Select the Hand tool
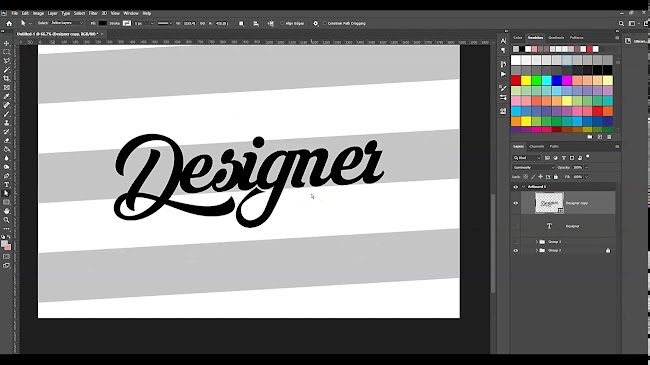The width and height of the screenshot is (650, 365). click(x=7, y=211)
